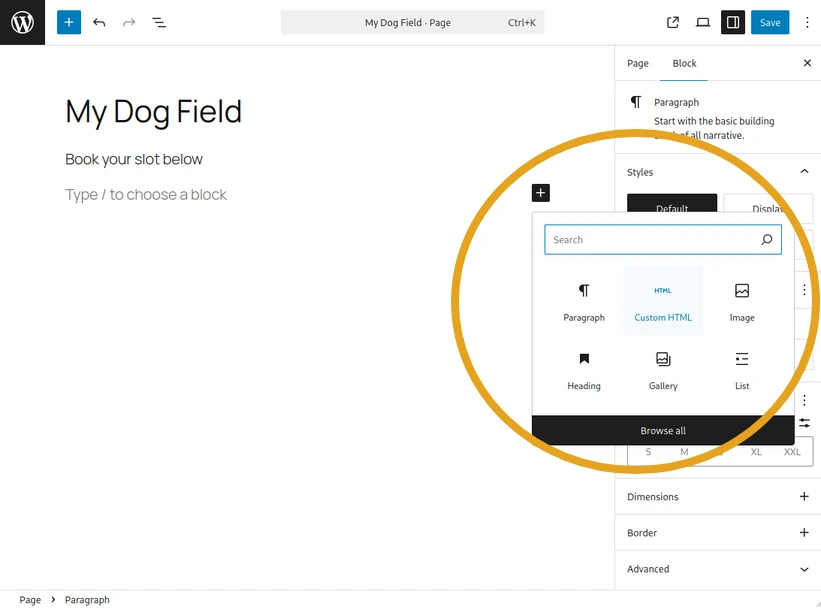Switch to the Page tab in the sidebar

(x=637, y=62)
